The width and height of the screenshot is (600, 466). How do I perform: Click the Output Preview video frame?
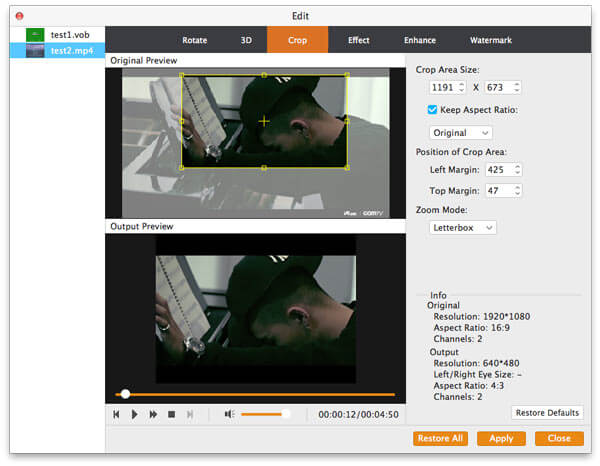click(256, 309)
